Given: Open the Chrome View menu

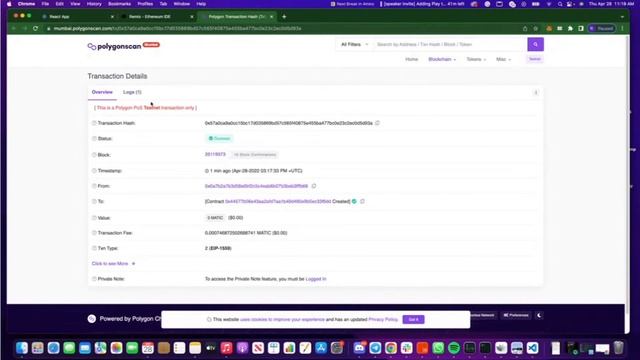Looking at the screenshot, I should click(75, 4).
